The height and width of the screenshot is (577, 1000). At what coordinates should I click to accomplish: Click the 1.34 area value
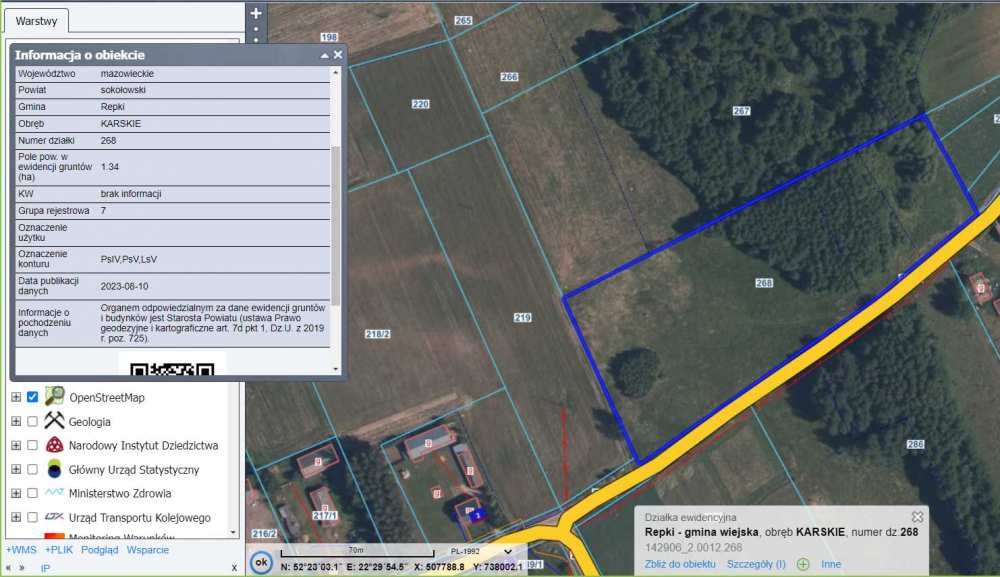110,166
